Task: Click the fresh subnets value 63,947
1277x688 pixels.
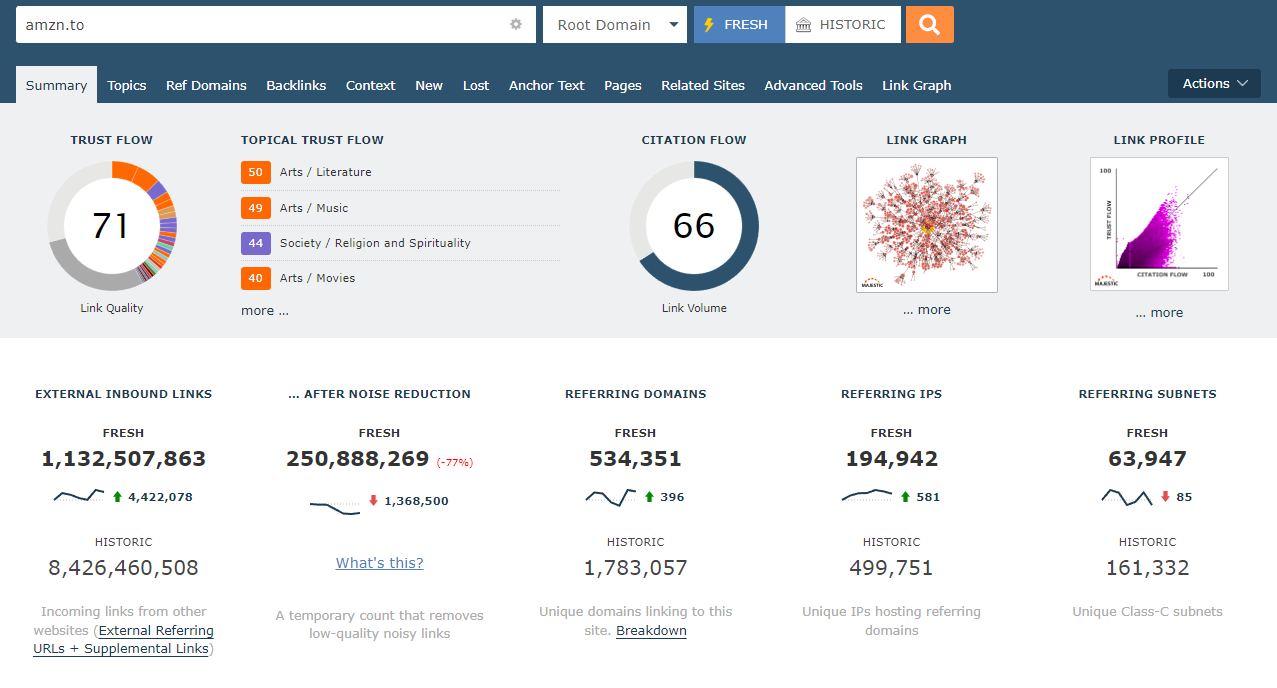Action: 1148,459
